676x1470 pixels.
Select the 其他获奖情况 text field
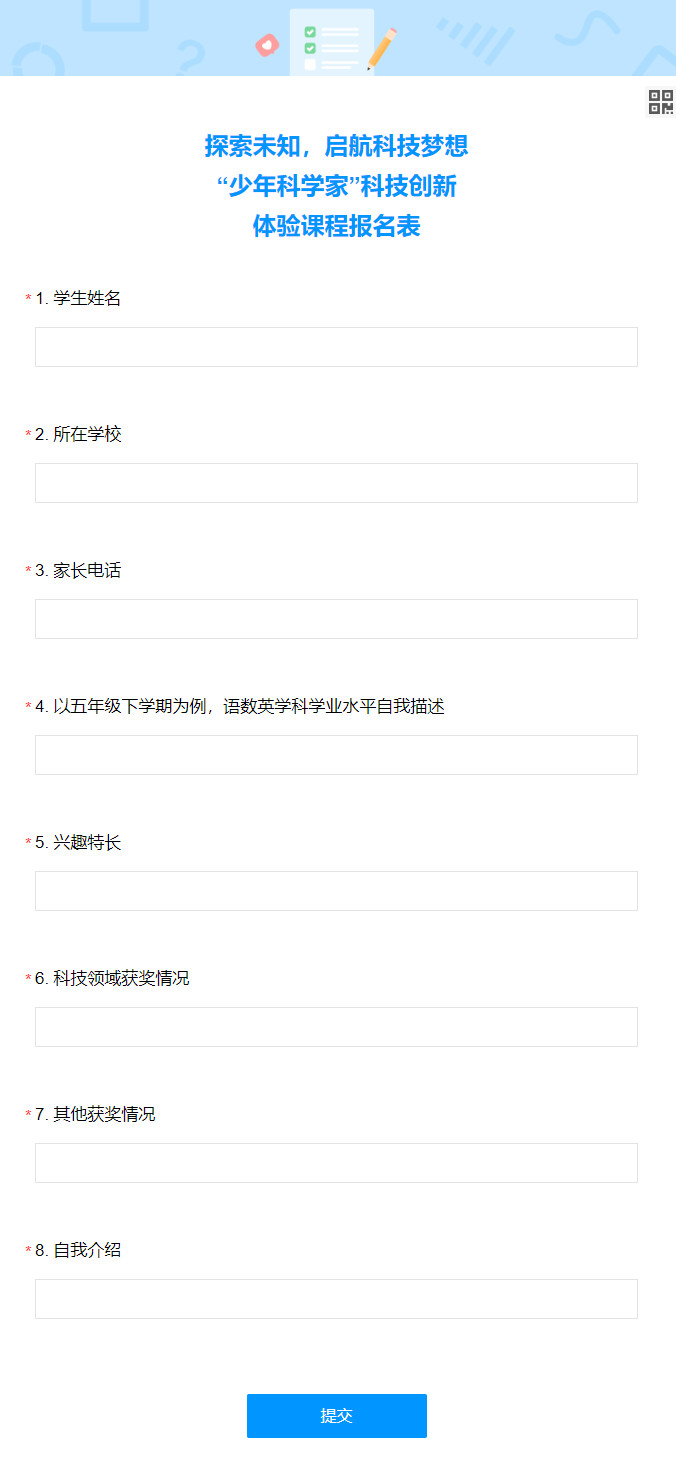(336, 1163)
